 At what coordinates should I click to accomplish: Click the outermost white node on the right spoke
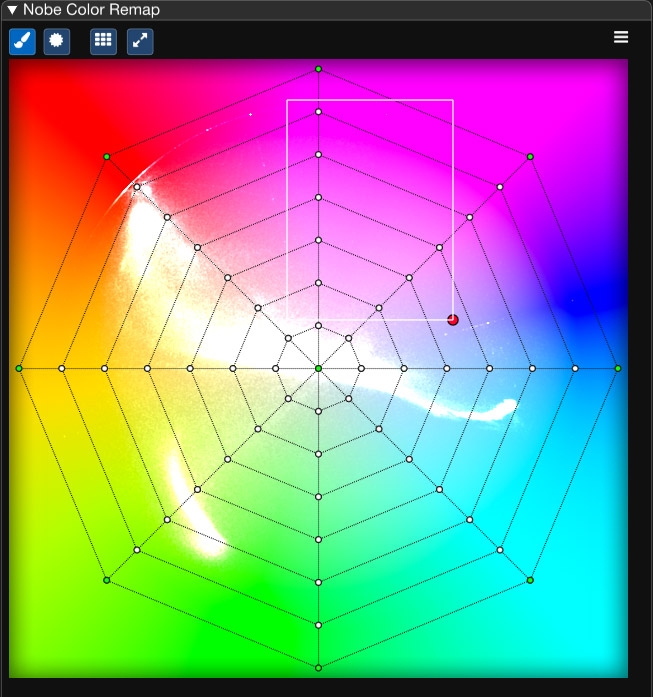[575, 369]
